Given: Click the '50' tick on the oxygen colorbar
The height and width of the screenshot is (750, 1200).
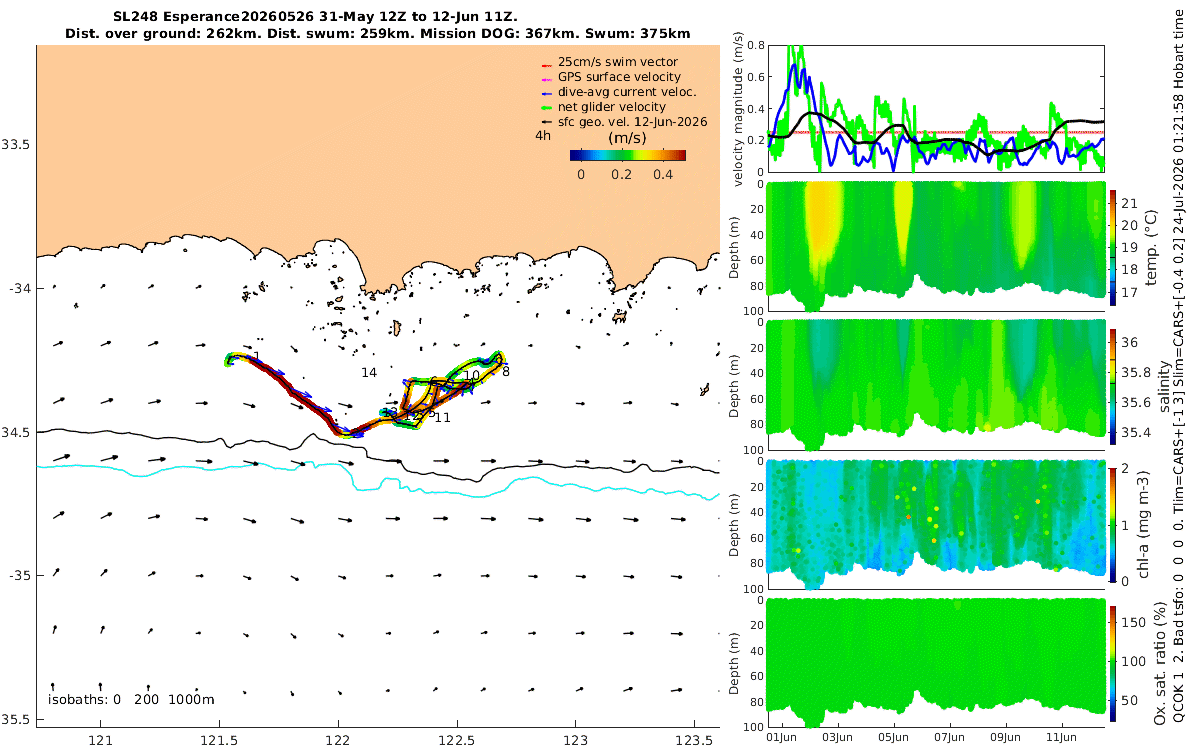Looking at the screenshot, I should pyautogui.click(x=1130, y=700).
